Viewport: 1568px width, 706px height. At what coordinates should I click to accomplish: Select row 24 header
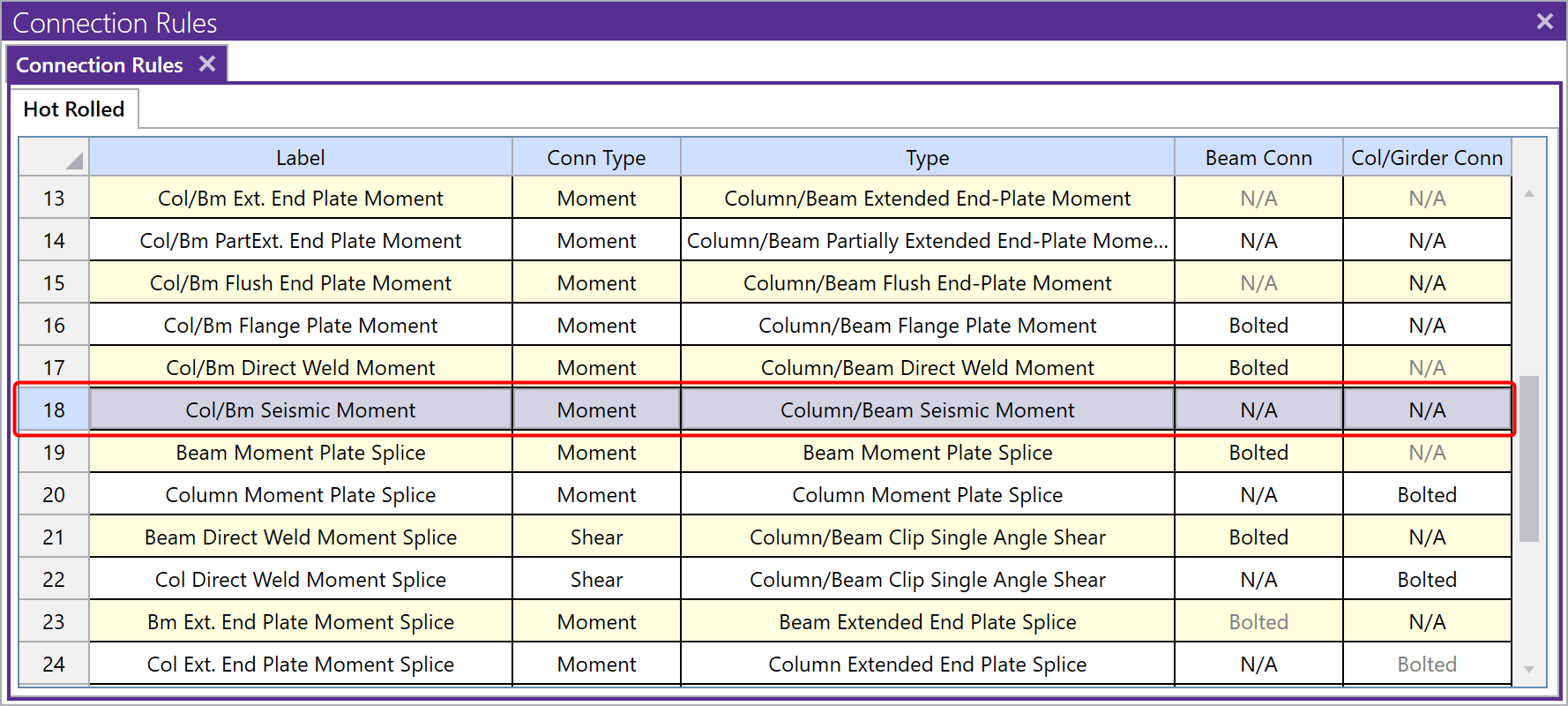[x=54, y=665]
